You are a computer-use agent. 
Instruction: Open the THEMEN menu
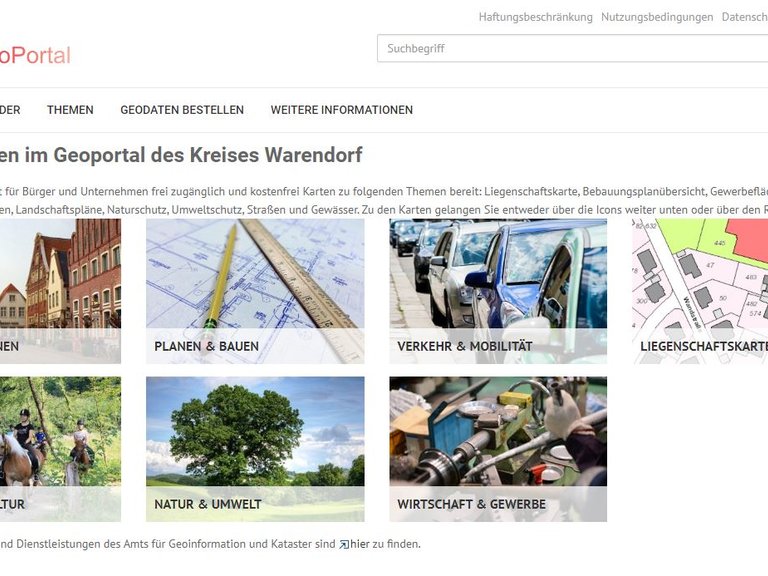(x=70, y=110)
